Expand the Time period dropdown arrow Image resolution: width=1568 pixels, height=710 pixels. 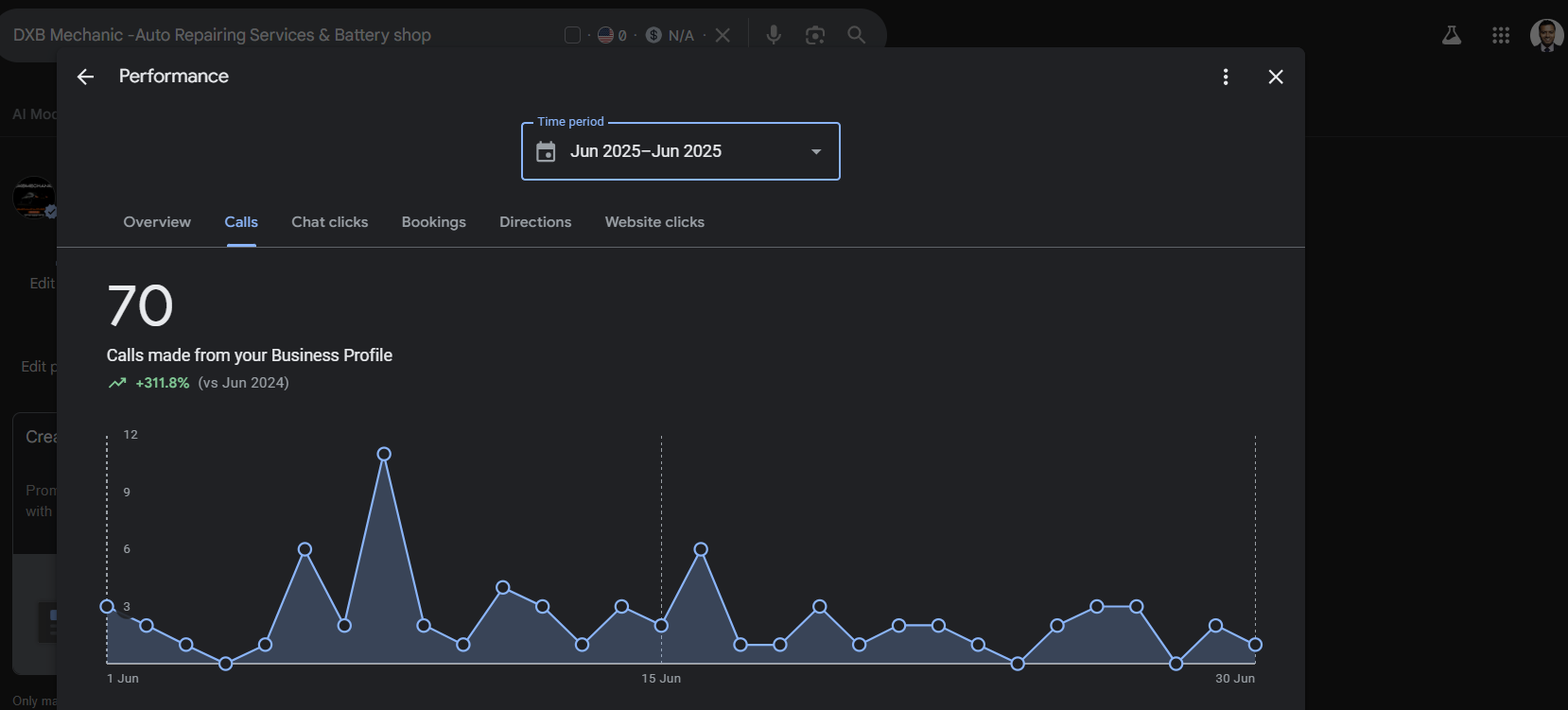(816, 151)
